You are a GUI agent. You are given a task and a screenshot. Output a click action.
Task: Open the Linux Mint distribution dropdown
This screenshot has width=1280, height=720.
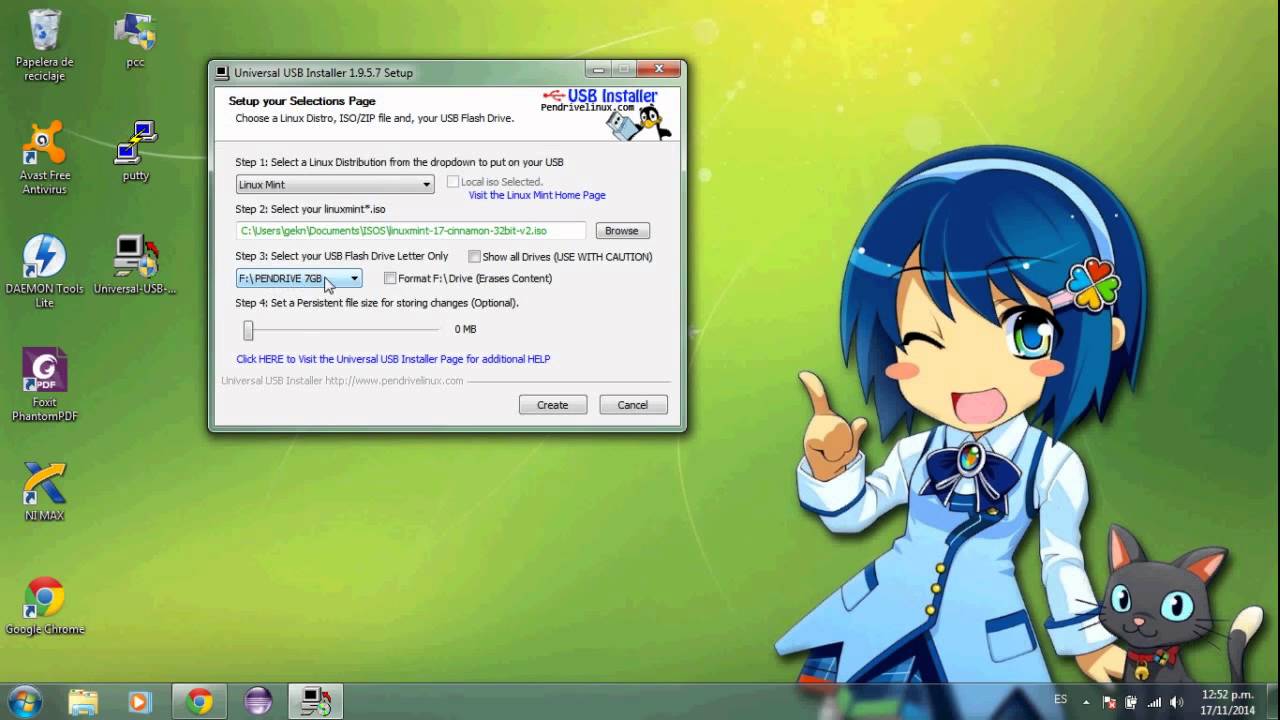pos(335,184)
